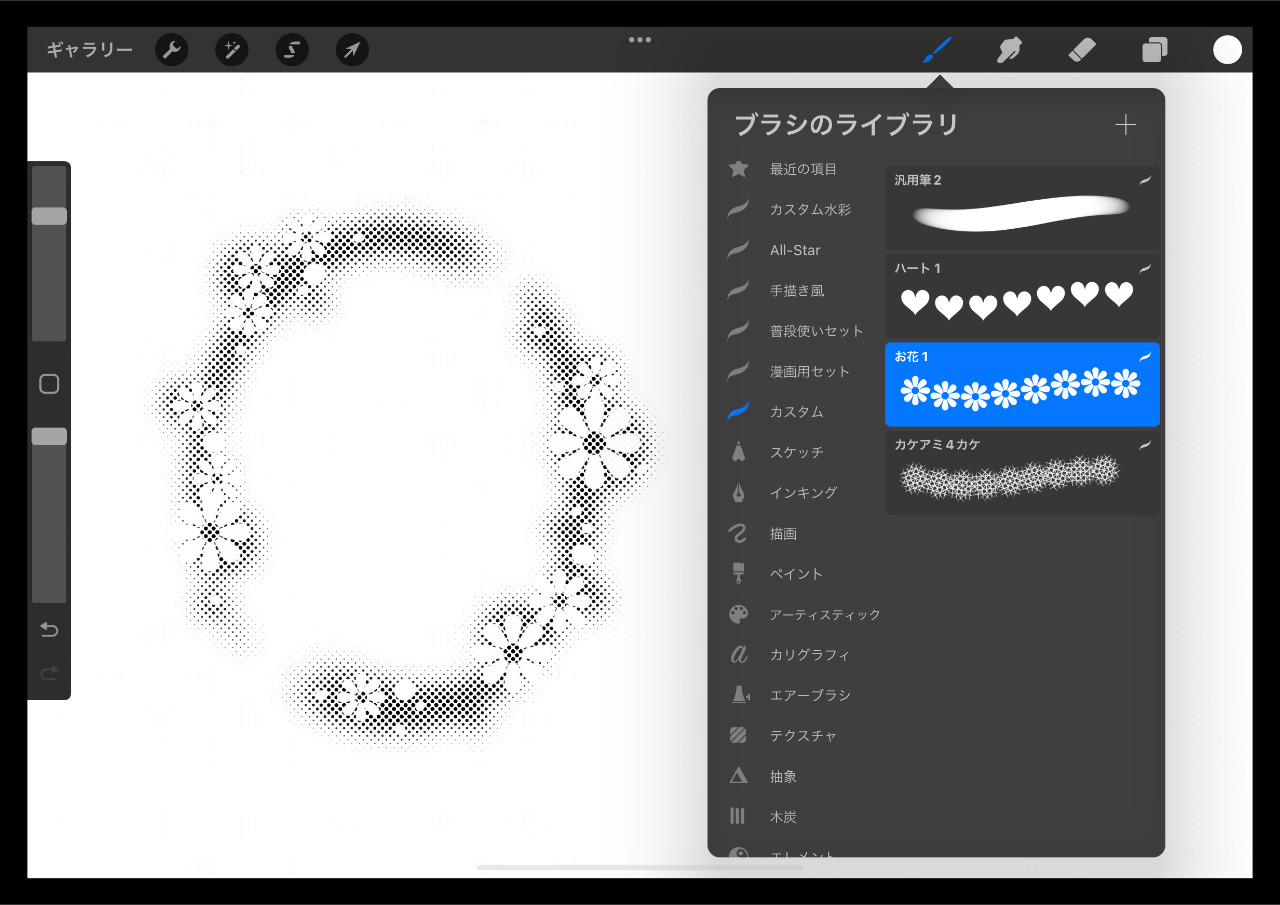
Task: Click the ブラシのライブラリ title
Action: pos(846,124)
